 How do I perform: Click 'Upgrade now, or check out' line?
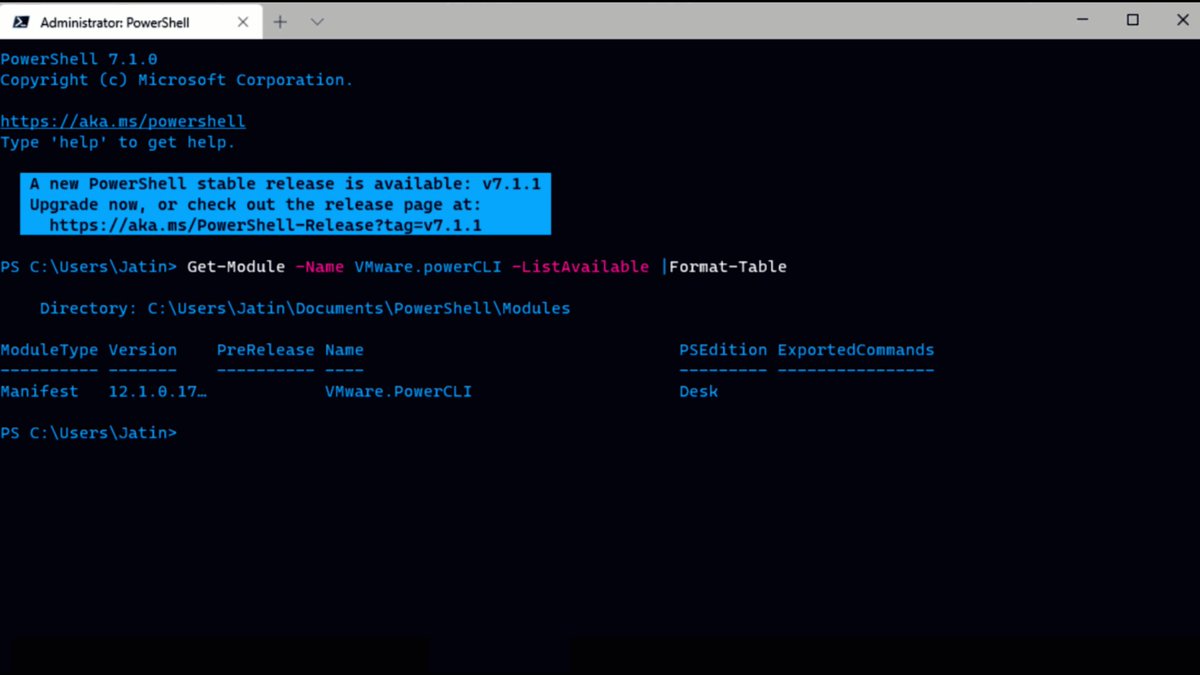(255, 205)
